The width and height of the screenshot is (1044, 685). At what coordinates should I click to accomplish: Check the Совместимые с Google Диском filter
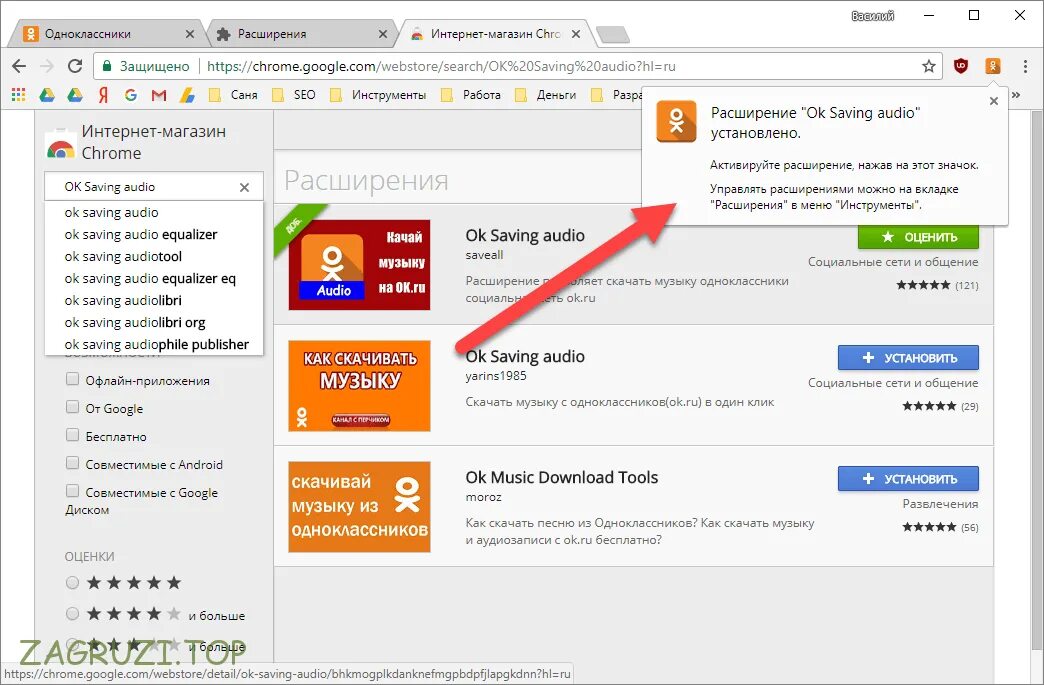(72, 491)
